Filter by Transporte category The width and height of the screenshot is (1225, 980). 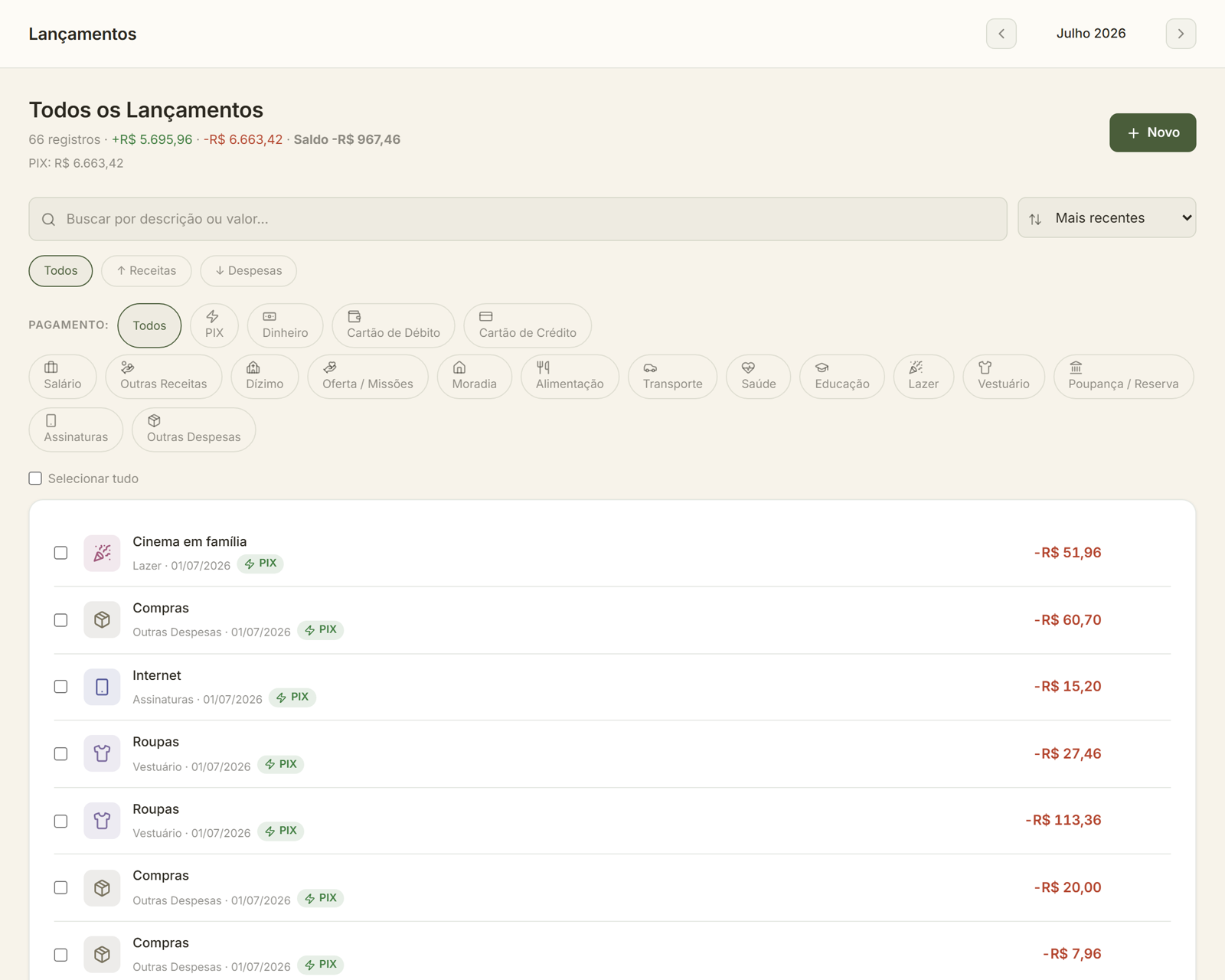click(x=672, y=377)
